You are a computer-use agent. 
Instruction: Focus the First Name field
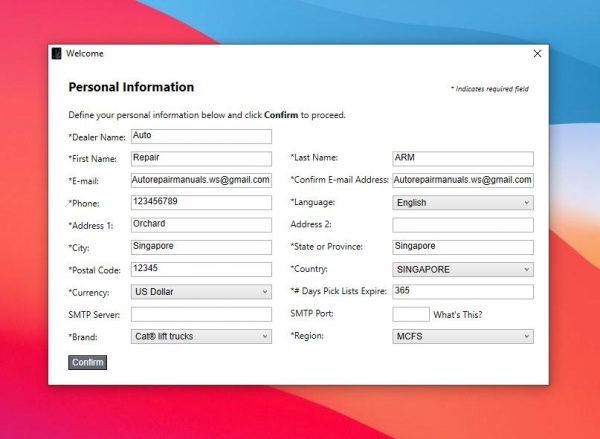(201, 158)
